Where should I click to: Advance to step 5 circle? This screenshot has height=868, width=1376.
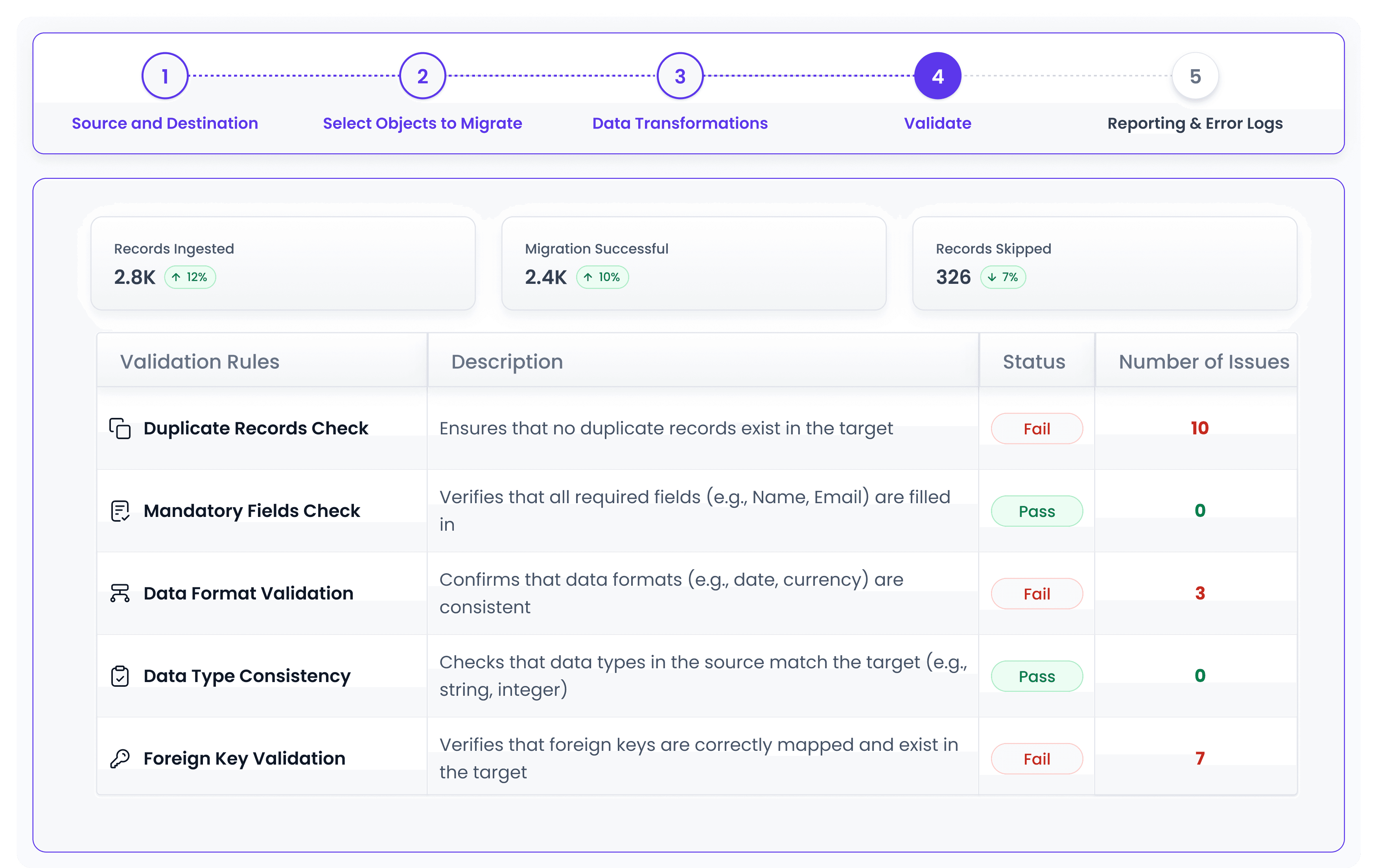(x=1195, y=76)
